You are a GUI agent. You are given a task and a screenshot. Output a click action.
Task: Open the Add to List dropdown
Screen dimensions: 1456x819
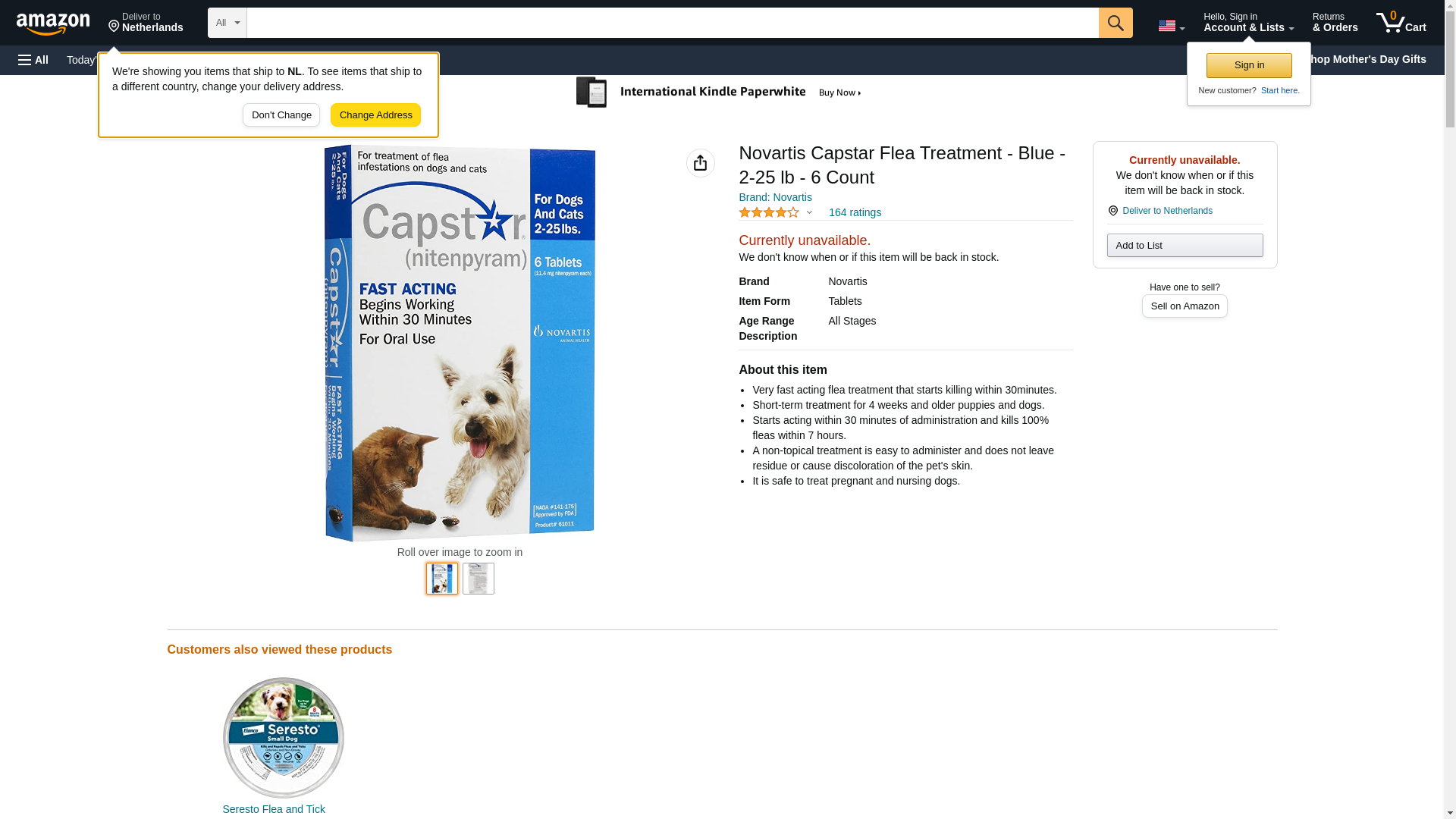(1185, 246)
